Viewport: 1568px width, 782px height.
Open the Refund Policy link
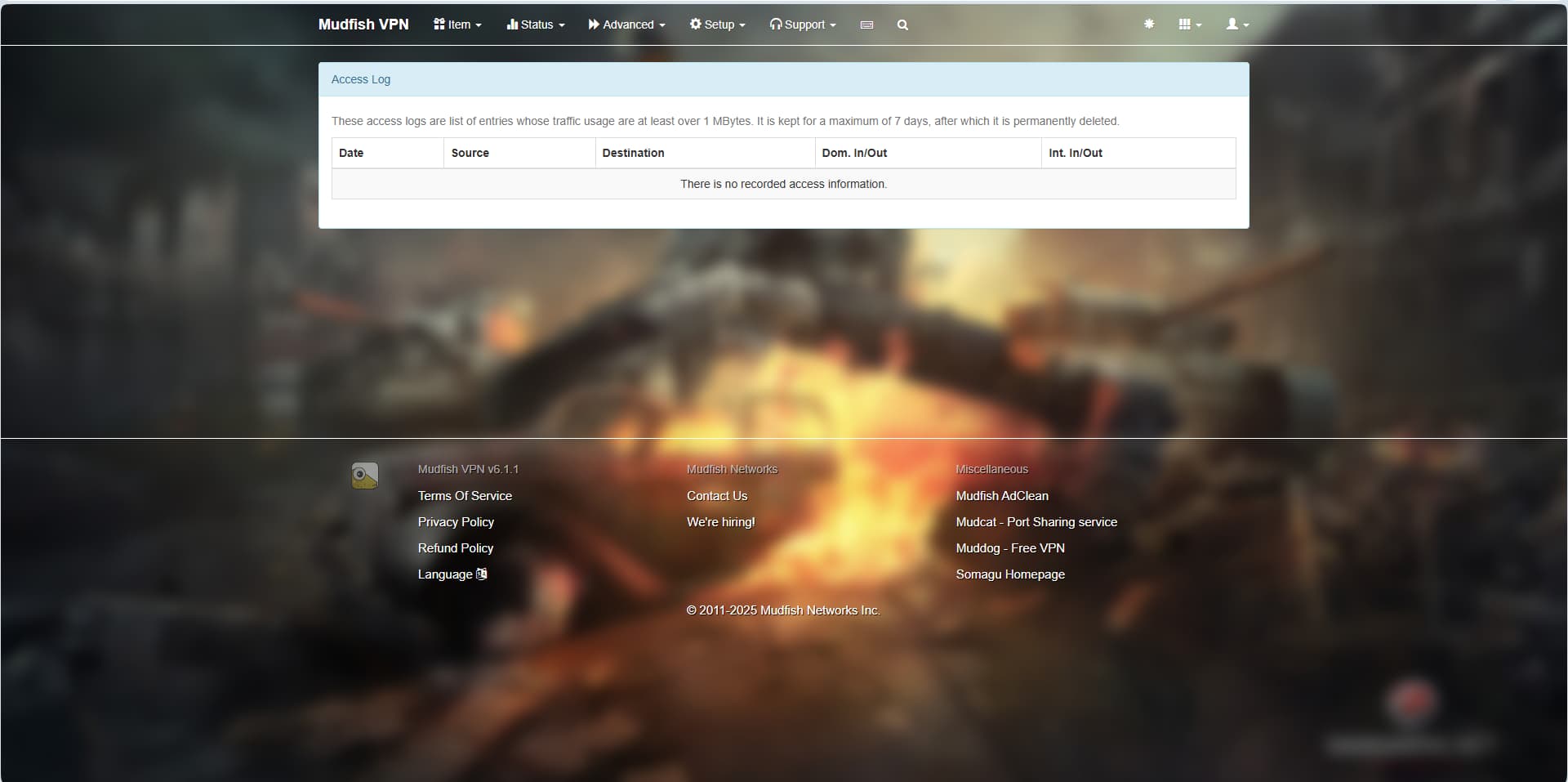[x=456, y=548]
